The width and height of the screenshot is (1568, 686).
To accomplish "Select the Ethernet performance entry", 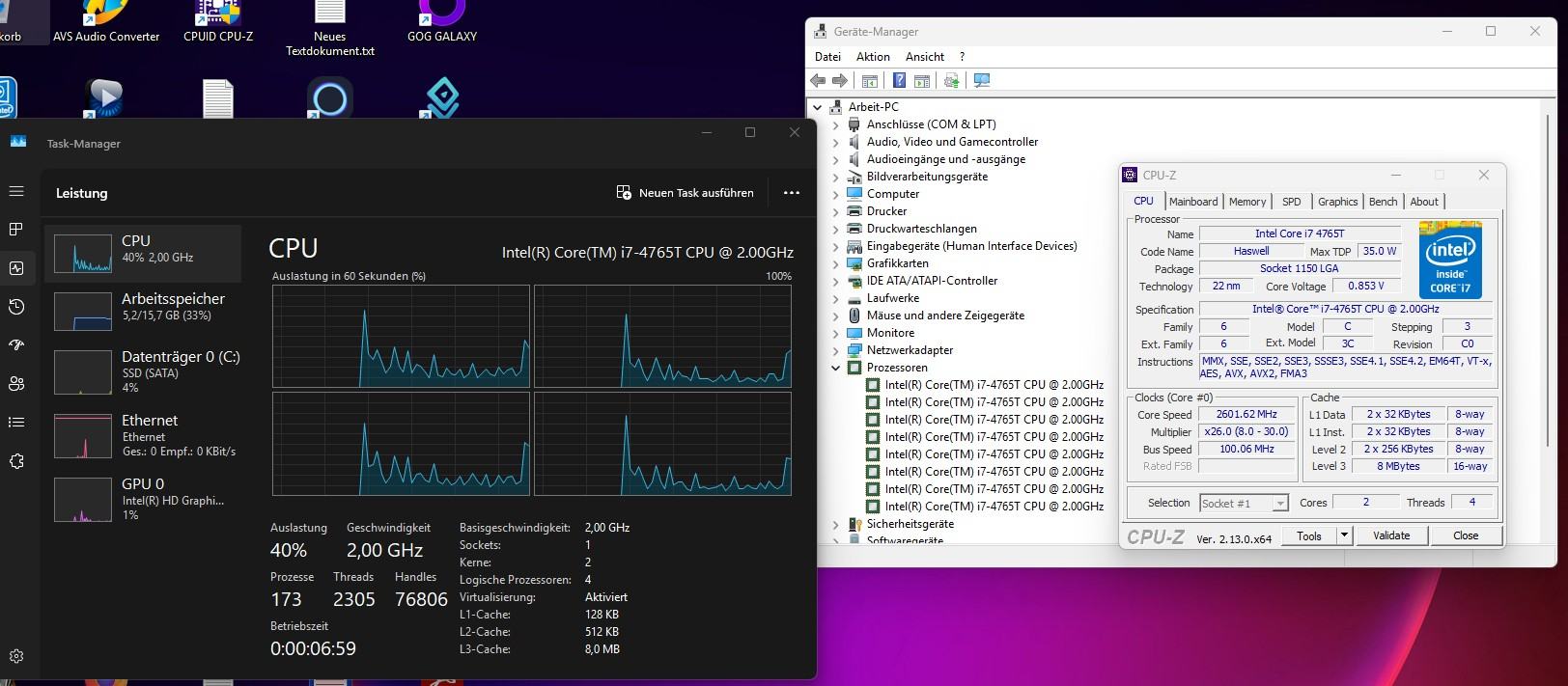I will tap(143, 435).
